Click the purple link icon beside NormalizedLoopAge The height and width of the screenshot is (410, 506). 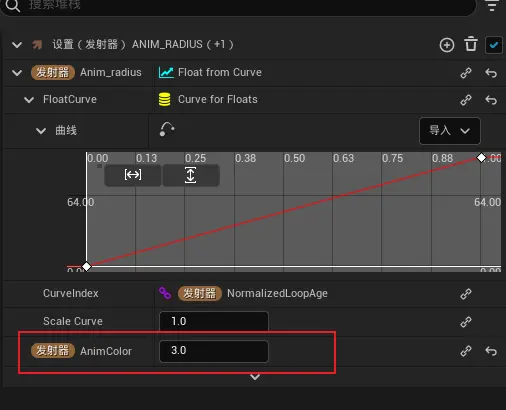(165, 293)
